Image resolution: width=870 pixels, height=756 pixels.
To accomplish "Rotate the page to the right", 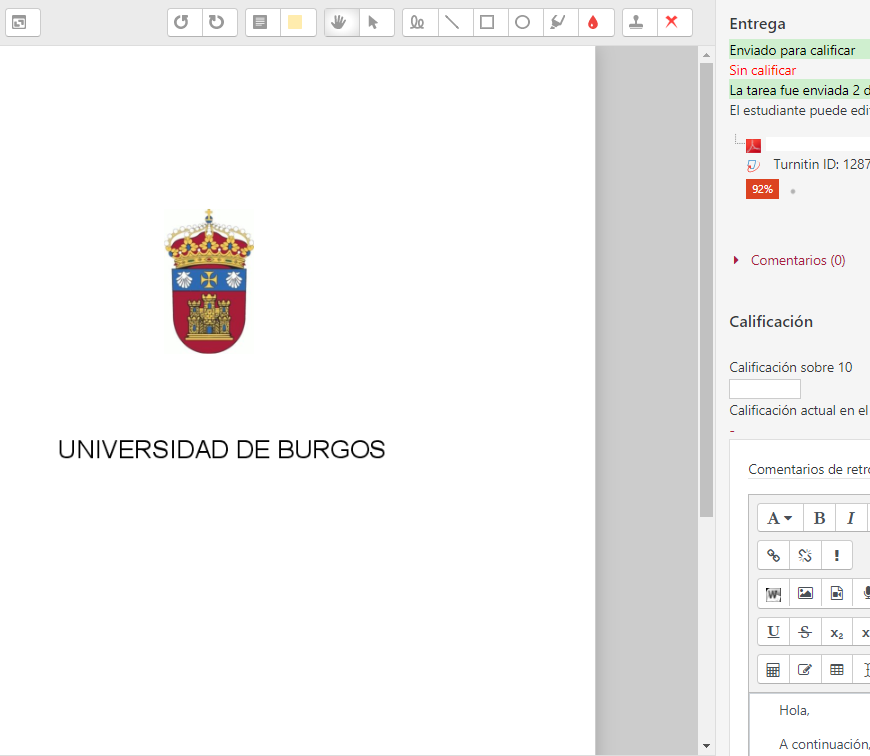I will (220, 23).
